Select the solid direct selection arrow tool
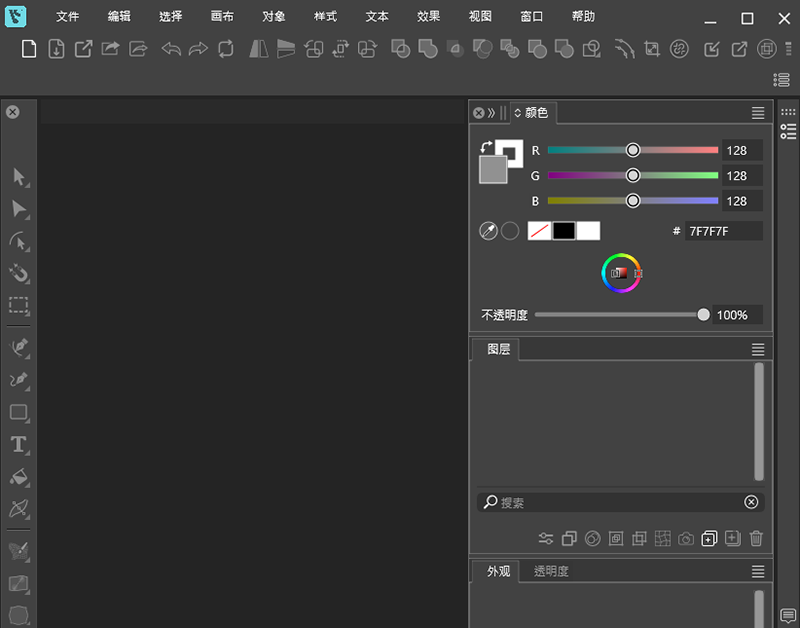Screen dimensions: 800x628 [19, 209]
